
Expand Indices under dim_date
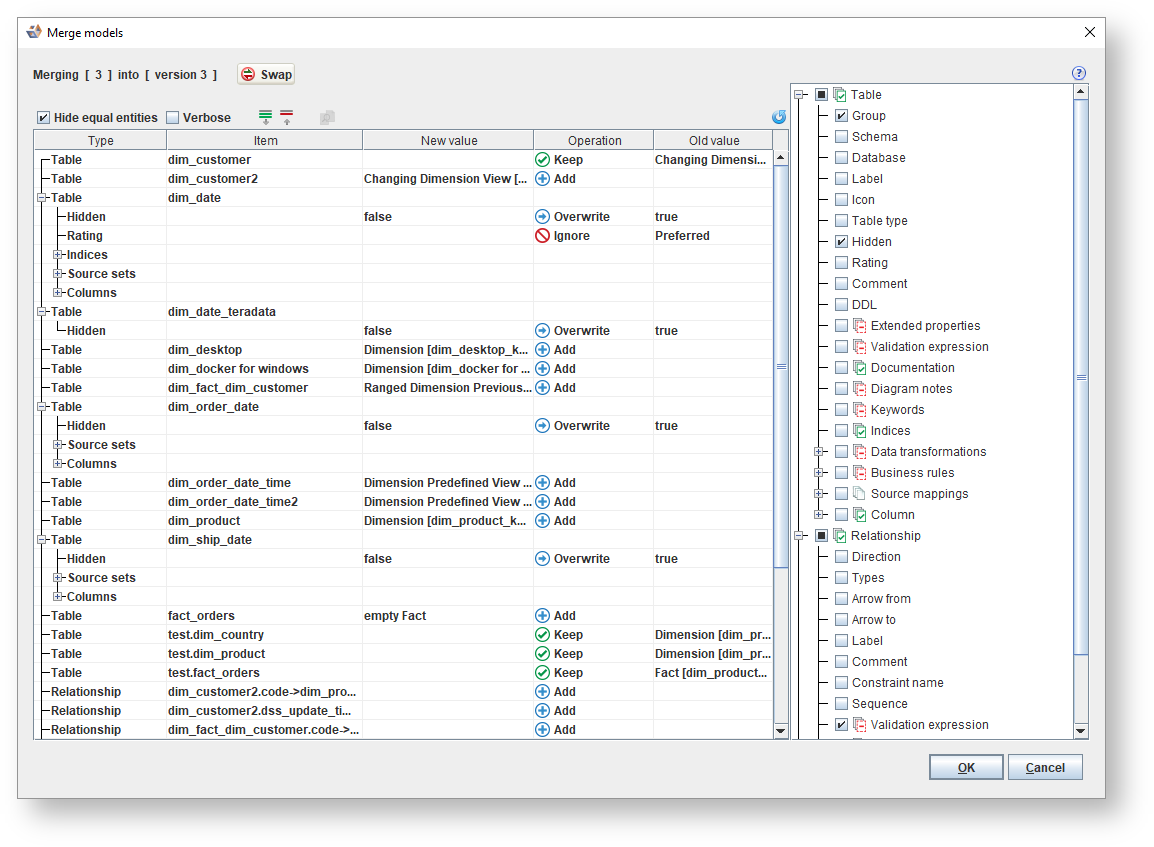[x=57, y=255]
